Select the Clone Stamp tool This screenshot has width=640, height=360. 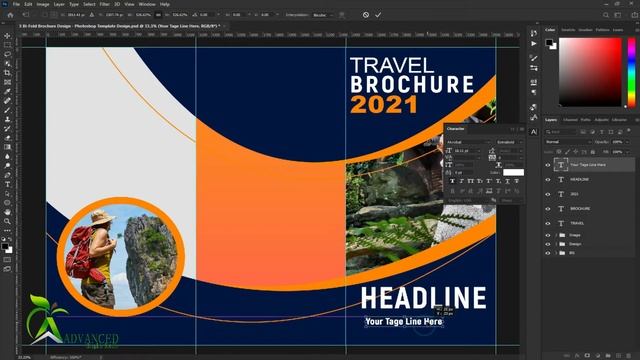pos(7,119)
